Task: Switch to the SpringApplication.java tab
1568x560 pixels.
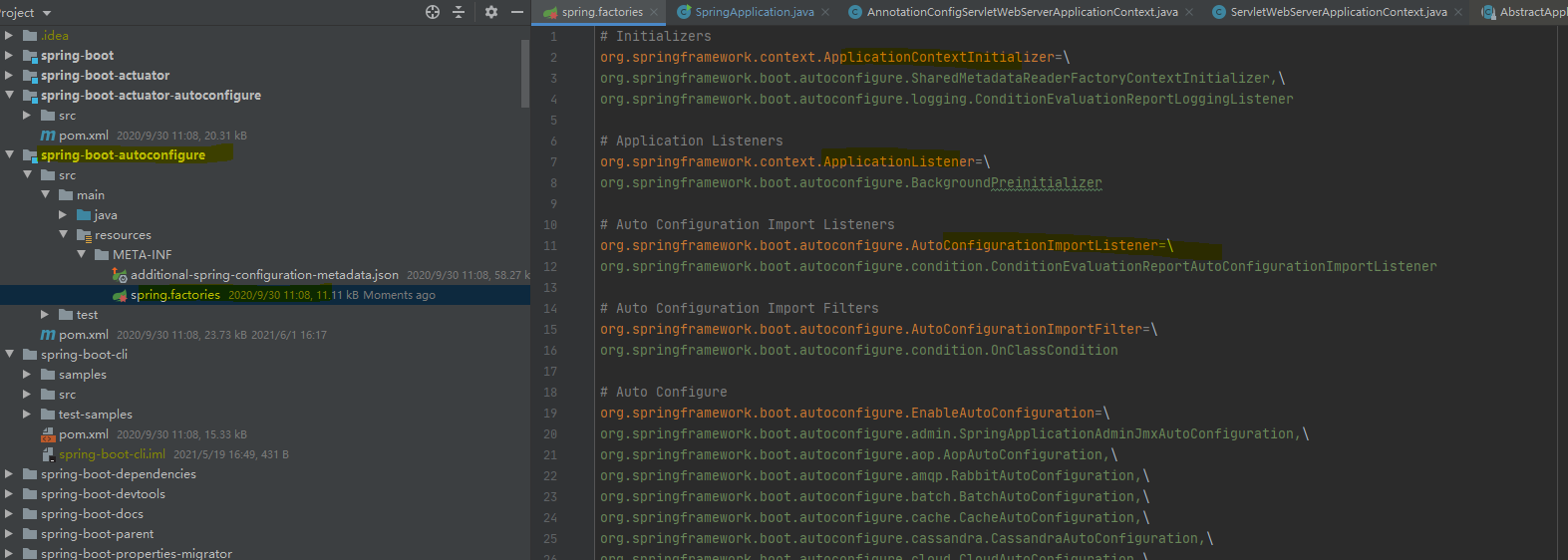Action: tap(755, 12)
